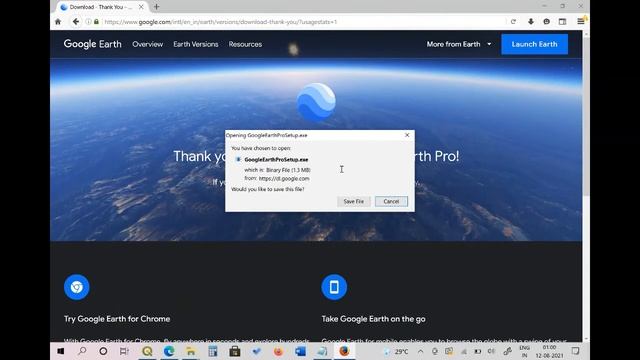Toggle the Firefox sidebar icon
640x360 pixels.
pos(562,22)
